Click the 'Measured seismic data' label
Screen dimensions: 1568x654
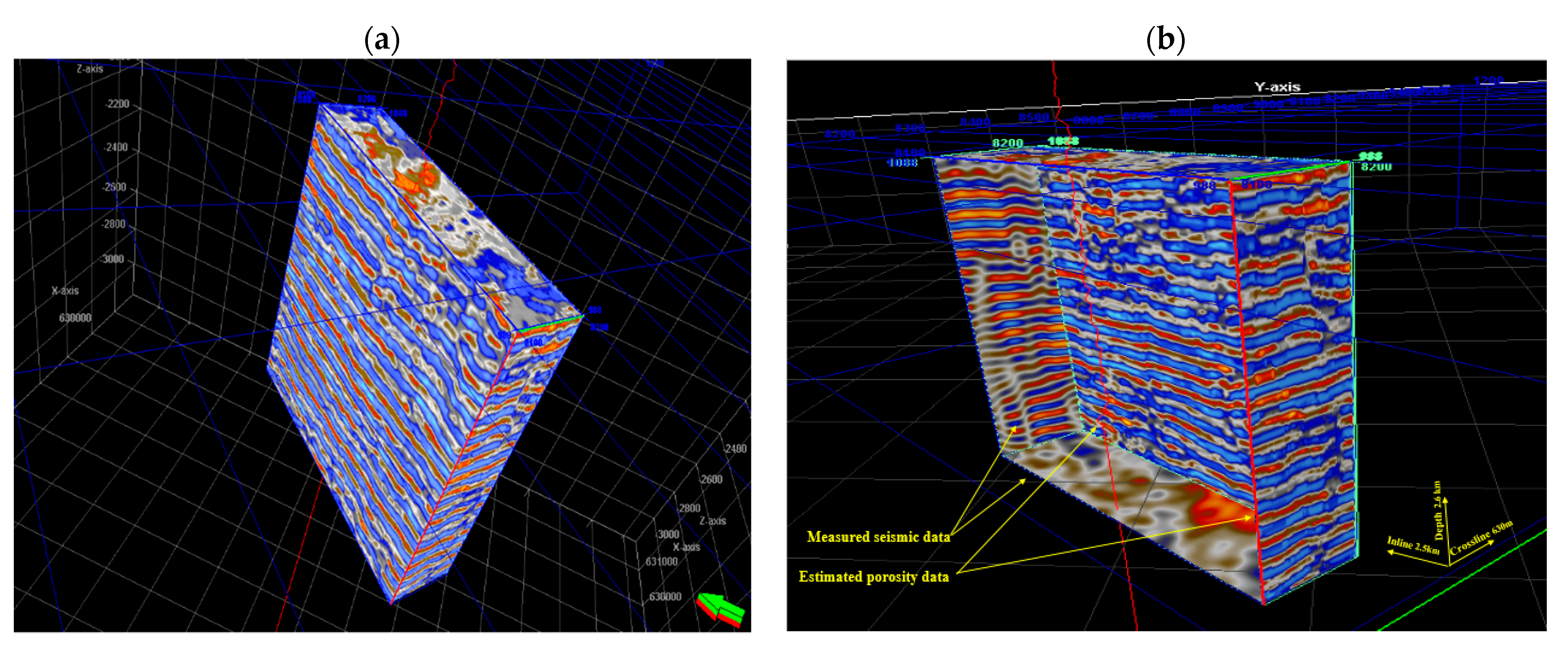[878, 536]
